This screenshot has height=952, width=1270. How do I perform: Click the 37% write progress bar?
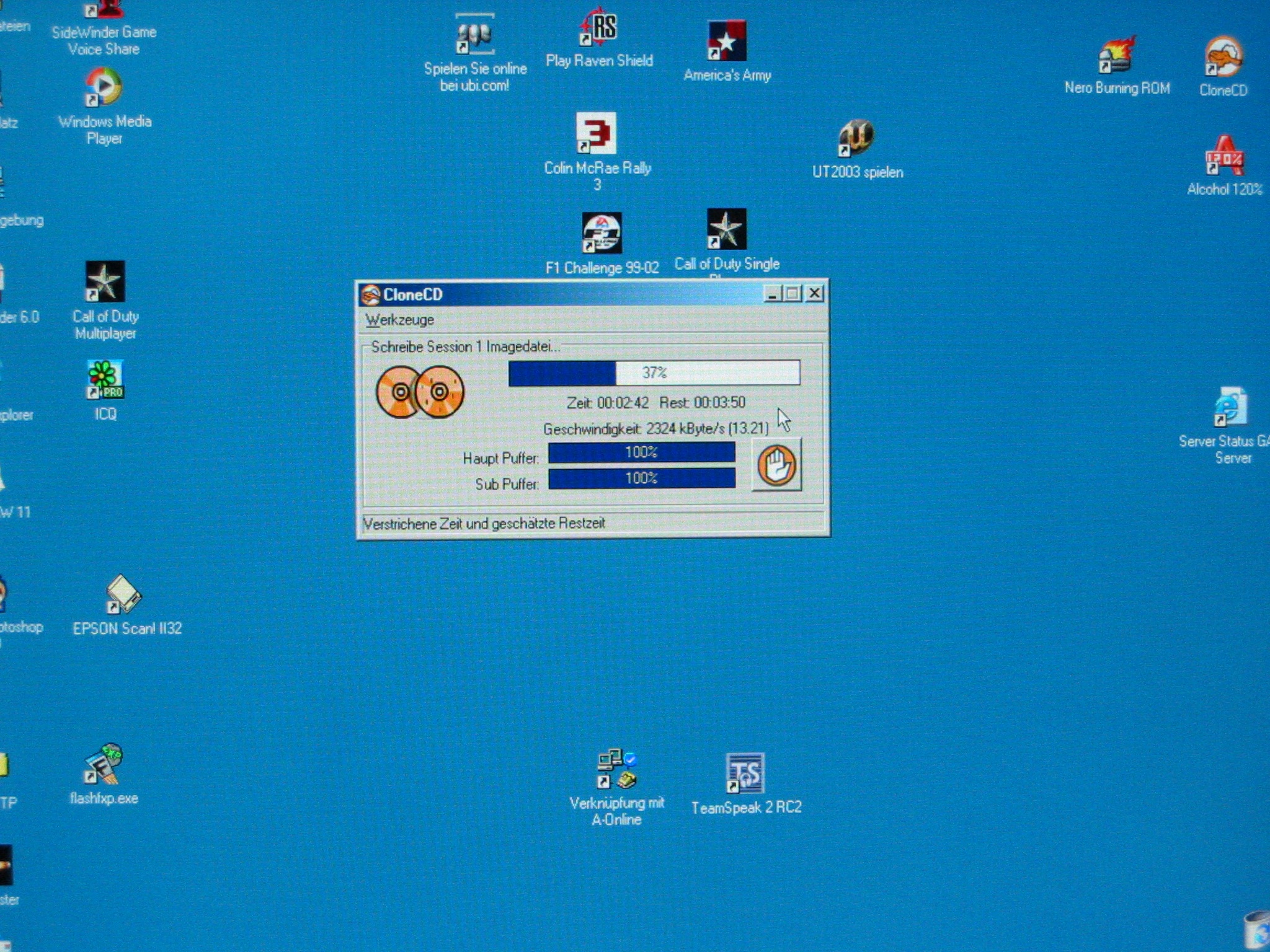(654, 373)
